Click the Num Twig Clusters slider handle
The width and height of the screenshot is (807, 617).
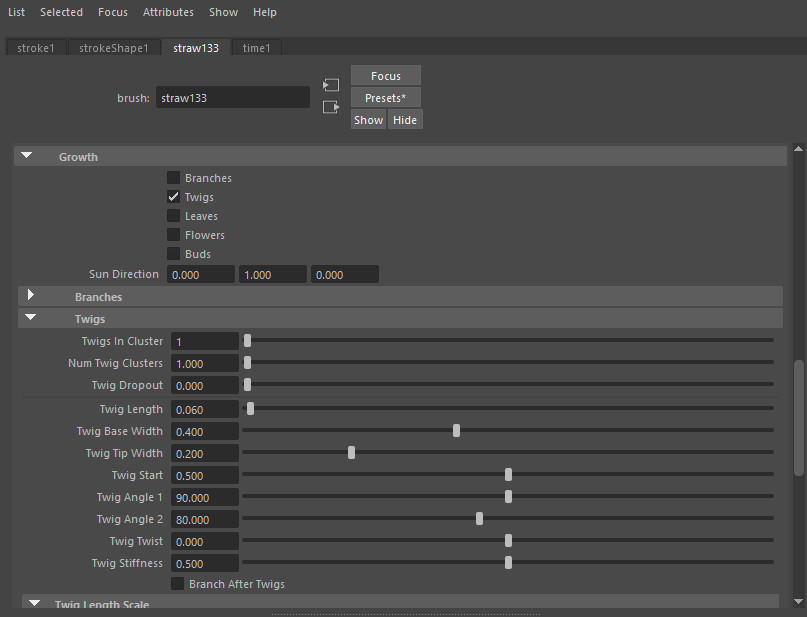(248, 363)
